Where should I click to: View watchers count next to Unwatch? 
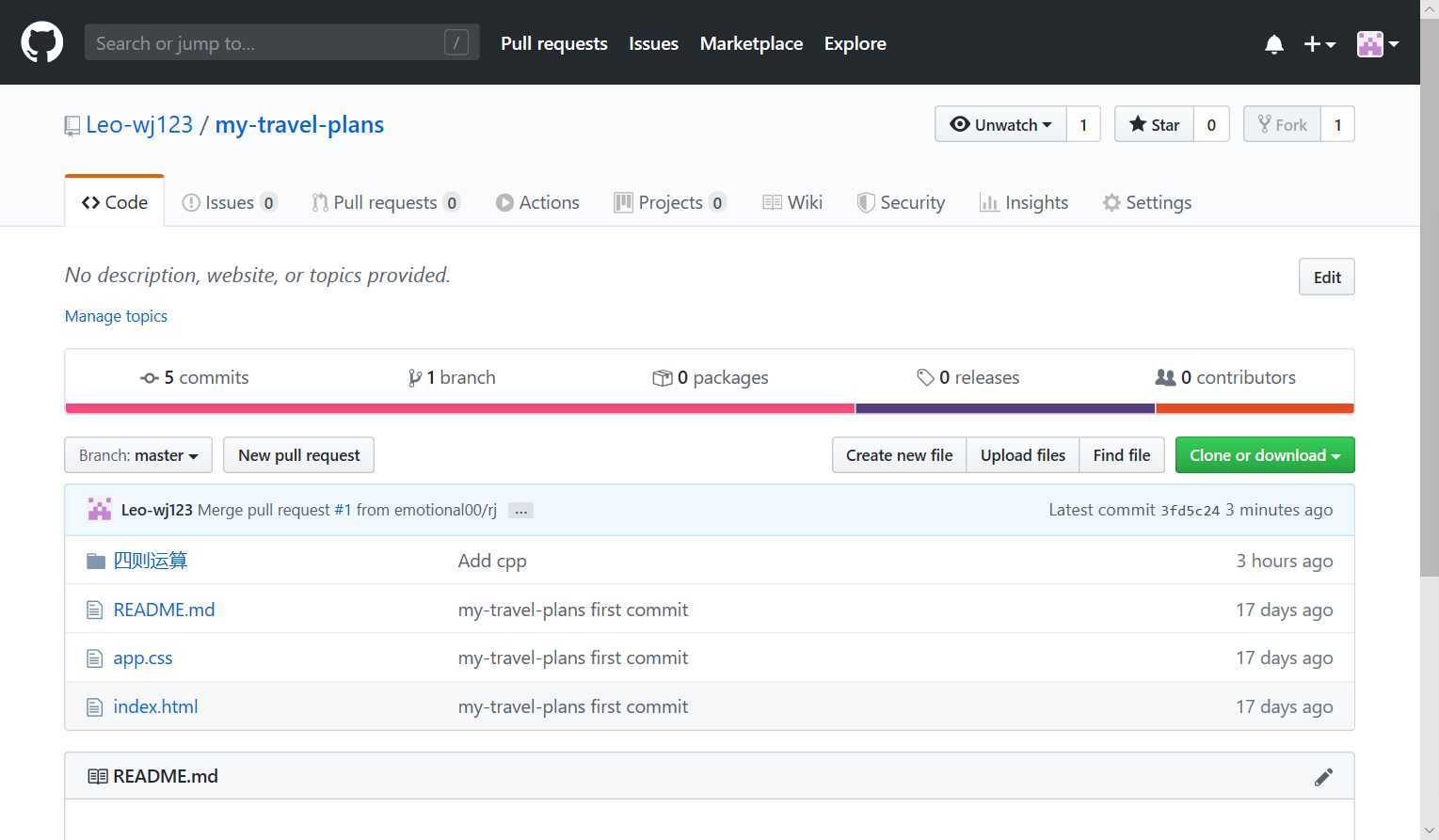click(x=1083, y=124)
